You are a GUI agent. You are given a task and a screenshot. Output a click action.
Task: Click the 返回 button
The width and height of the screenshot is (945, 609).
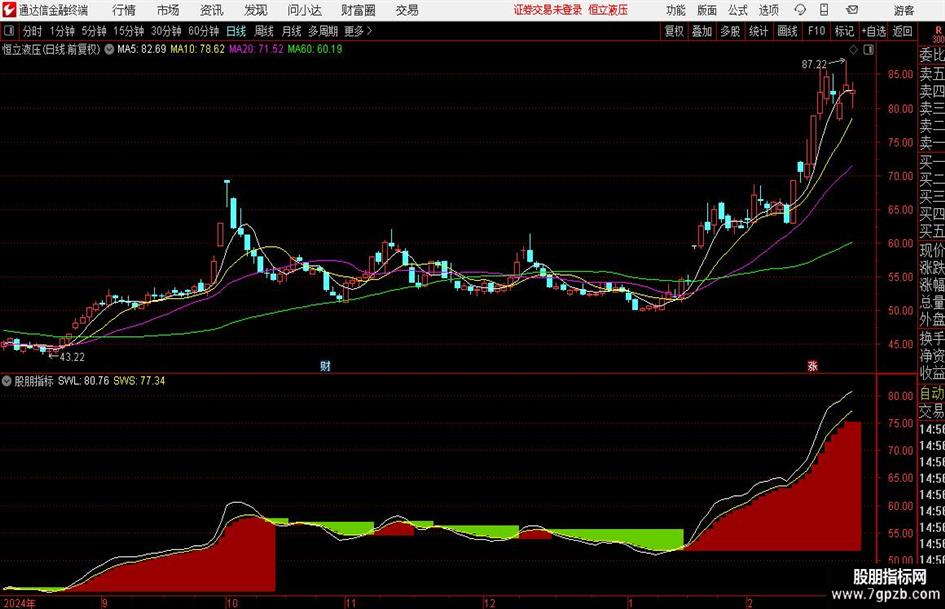[902, 31]
